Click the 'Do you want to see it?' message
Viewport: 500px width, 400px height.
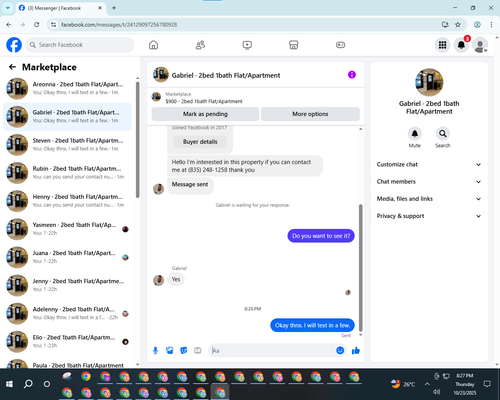[321, 236]
